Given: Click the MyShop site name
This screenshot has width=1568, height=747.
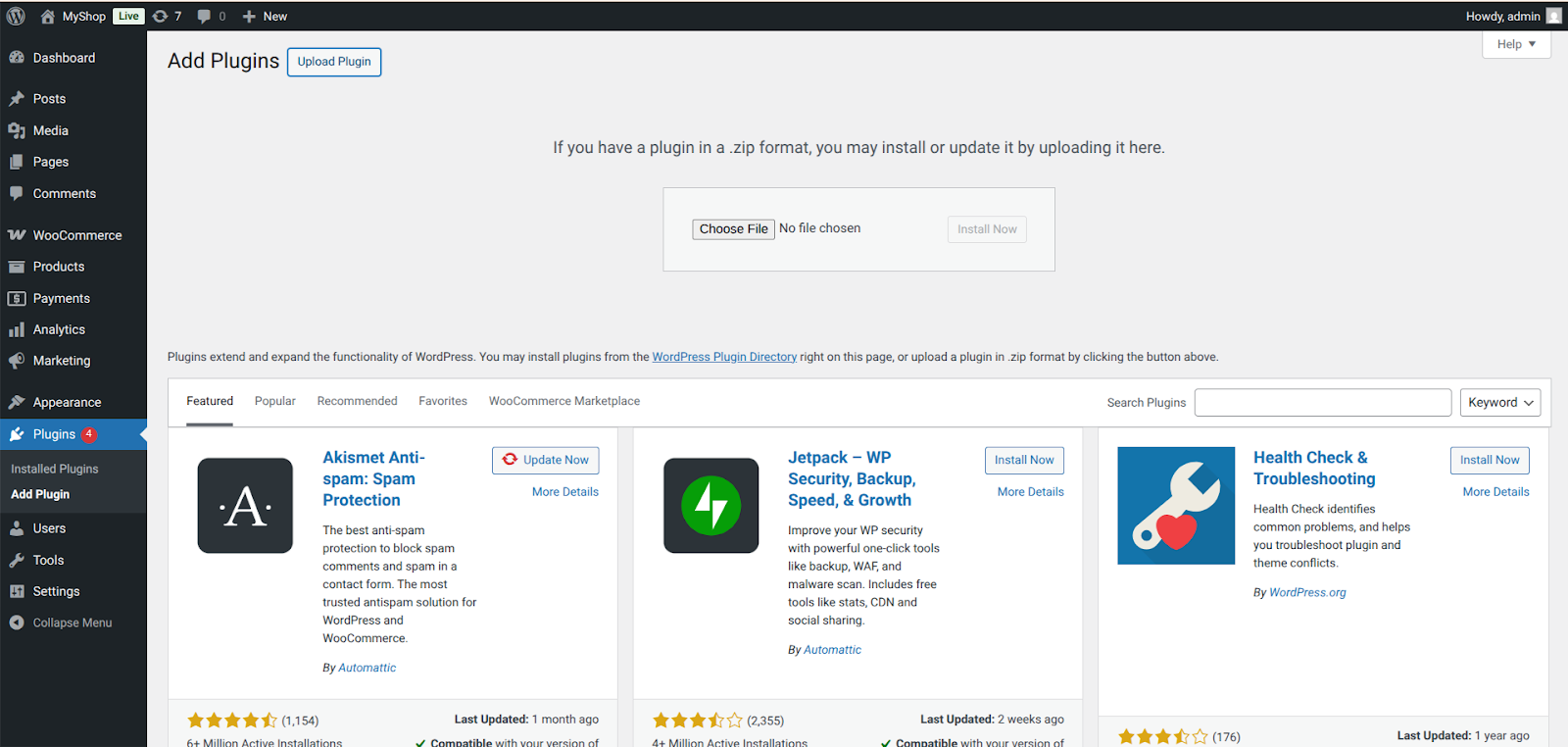Looking at the screenshot, I should pos(84,16).
